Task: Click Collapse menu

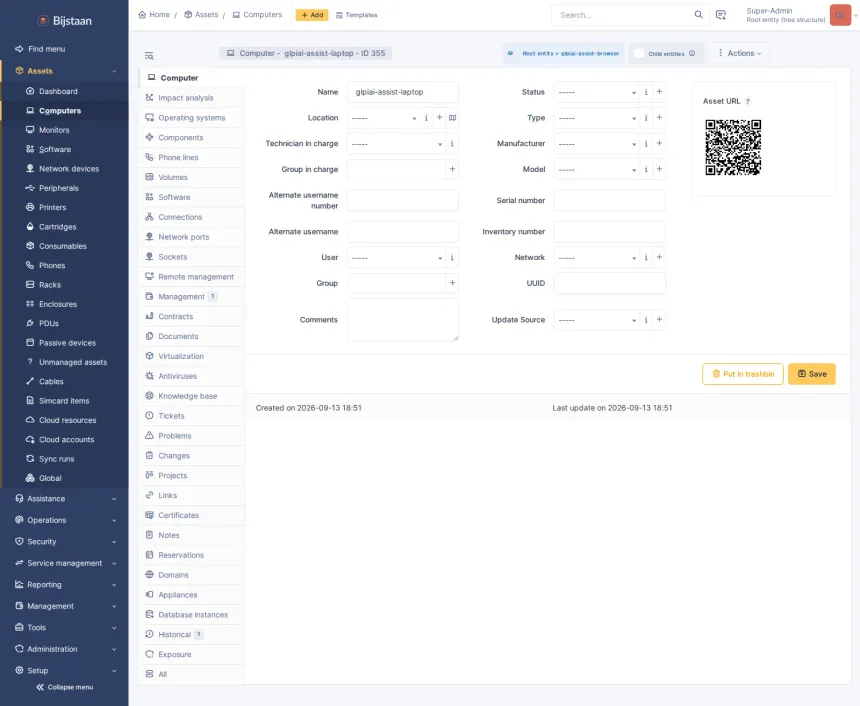Action: pyautogui.click(x=64, y=687)
